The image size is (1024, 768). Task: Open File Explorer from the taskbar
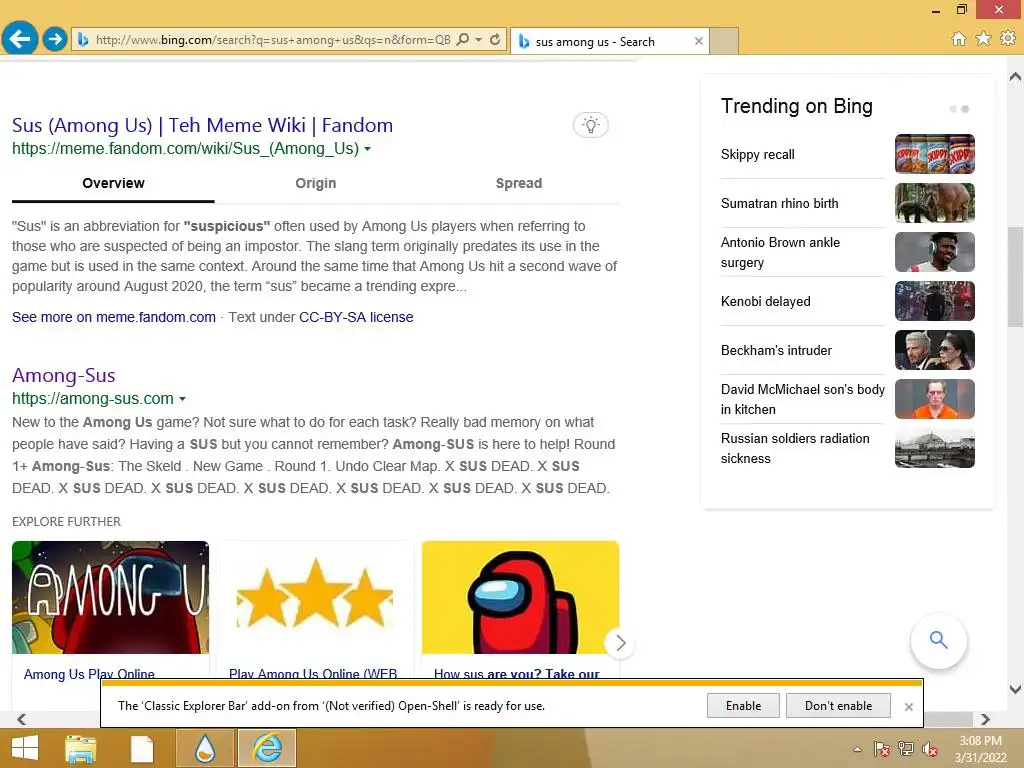coord(80,748)
